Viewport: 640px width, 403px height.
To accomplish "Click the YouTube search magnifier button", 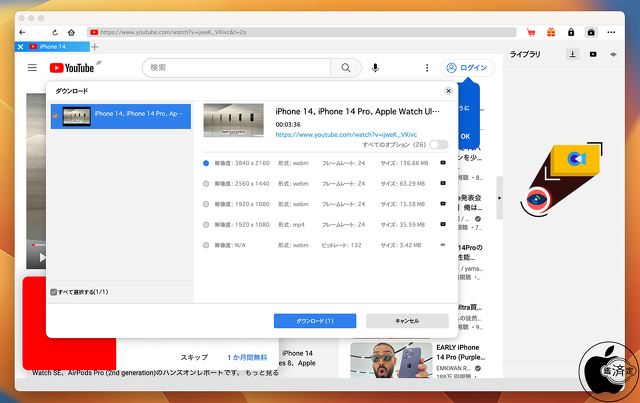I will [x=346, y=68].
